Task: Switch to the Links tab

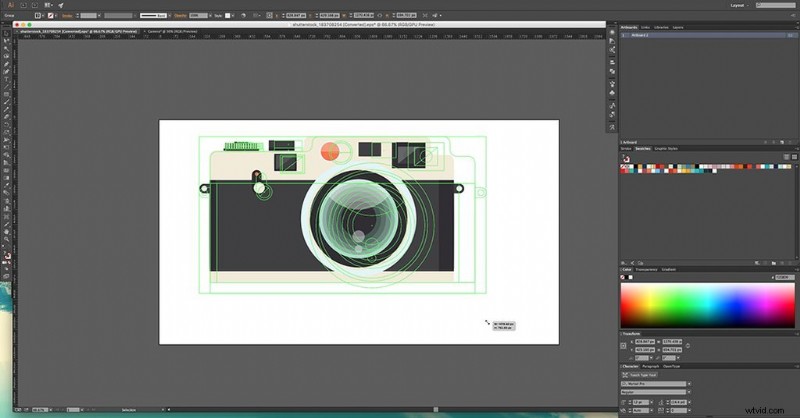Action: click(645, 27)
